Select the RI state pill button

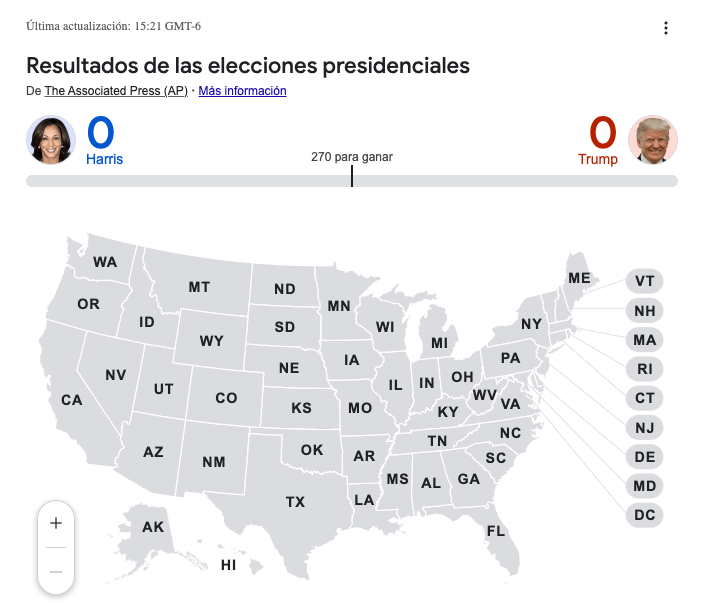tap(644, 369)
